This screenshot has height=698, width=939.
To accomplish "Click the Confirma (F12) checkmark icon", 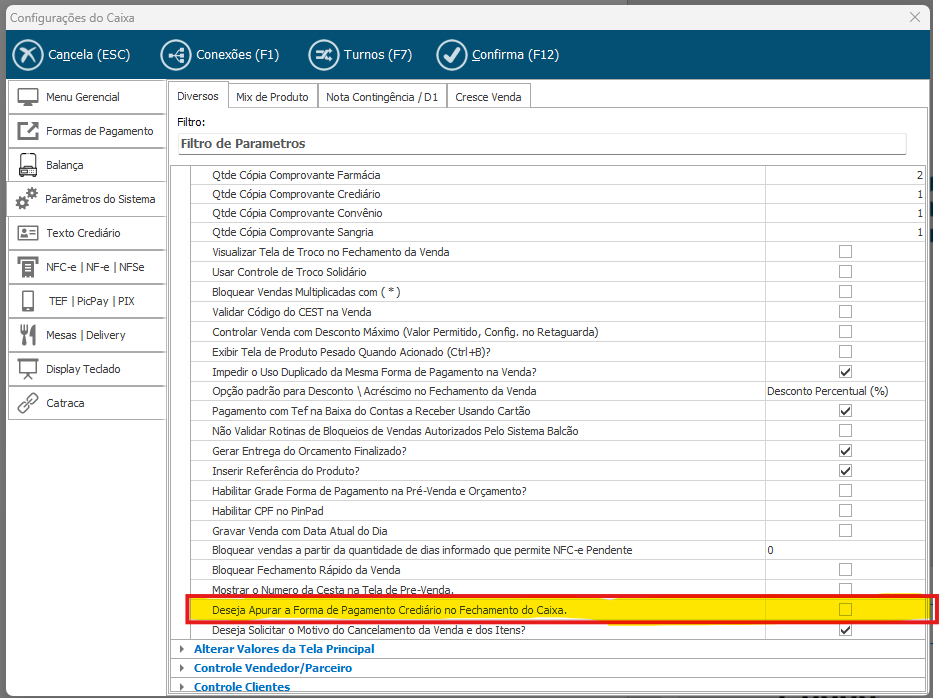I will 452,54.
